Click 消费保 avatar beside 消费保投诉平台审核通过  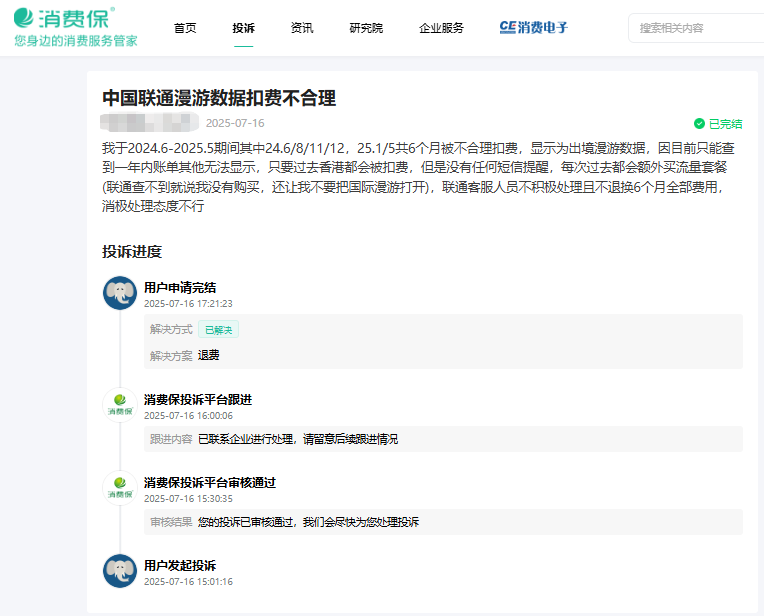coord(120,488)
